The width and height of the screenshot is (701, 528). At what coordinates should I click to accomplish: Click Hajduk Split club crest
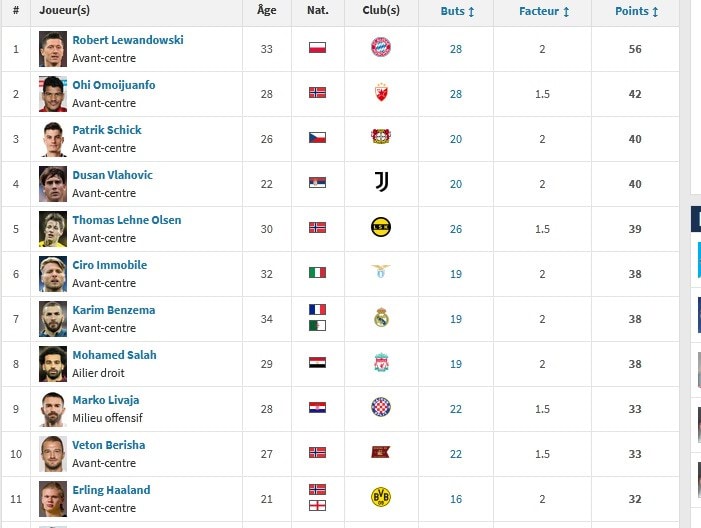(381, 407)
